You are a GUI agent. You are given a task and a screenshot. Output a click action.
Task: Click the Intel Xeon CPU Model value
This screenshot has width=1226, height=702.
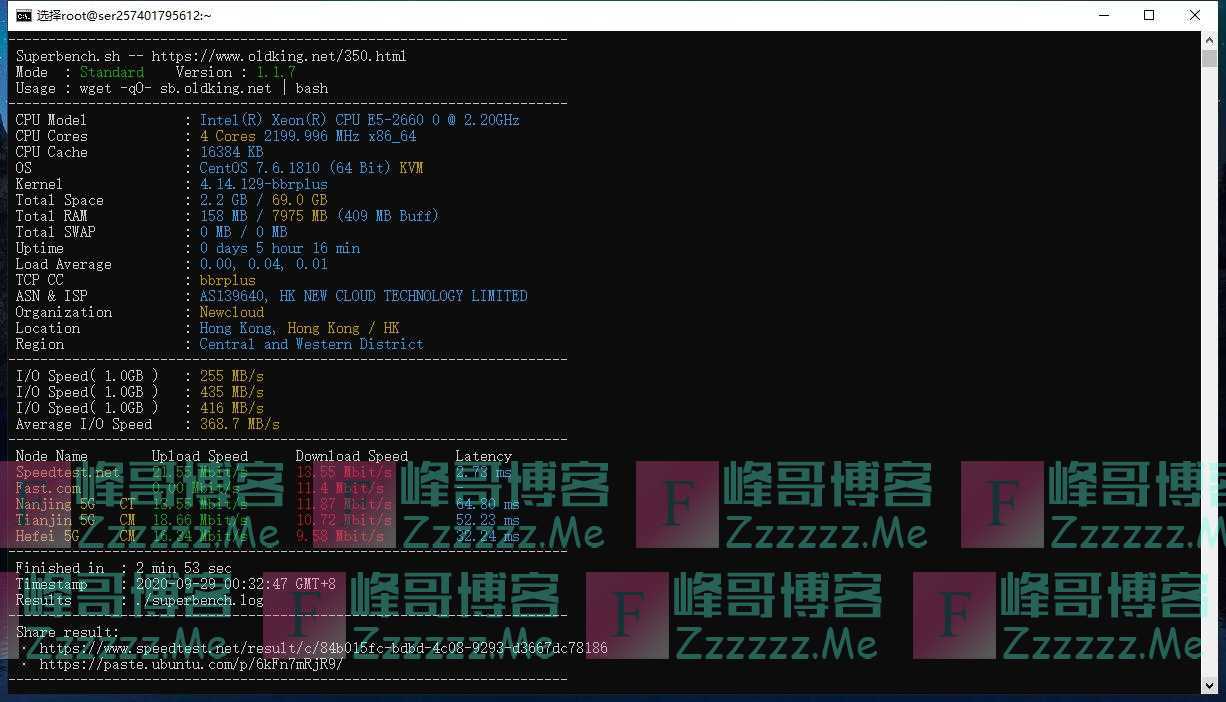(x=359, y=120)
